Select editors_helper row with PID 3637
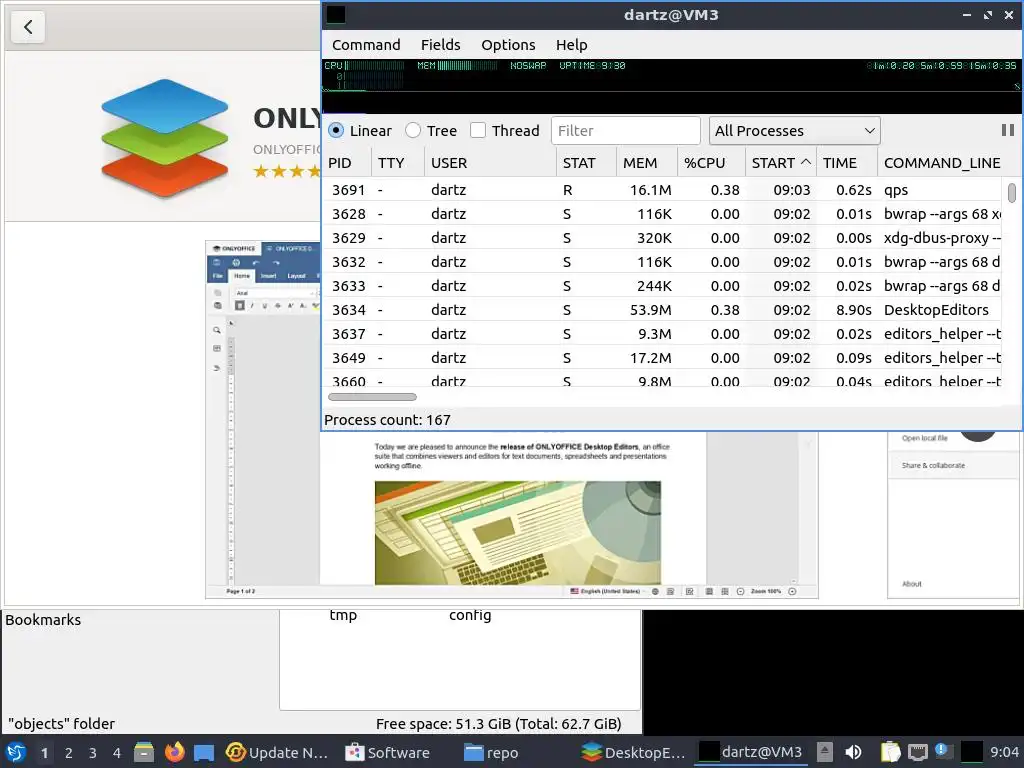The height and width of the screenshot is (768, 1024). [662, 334]
